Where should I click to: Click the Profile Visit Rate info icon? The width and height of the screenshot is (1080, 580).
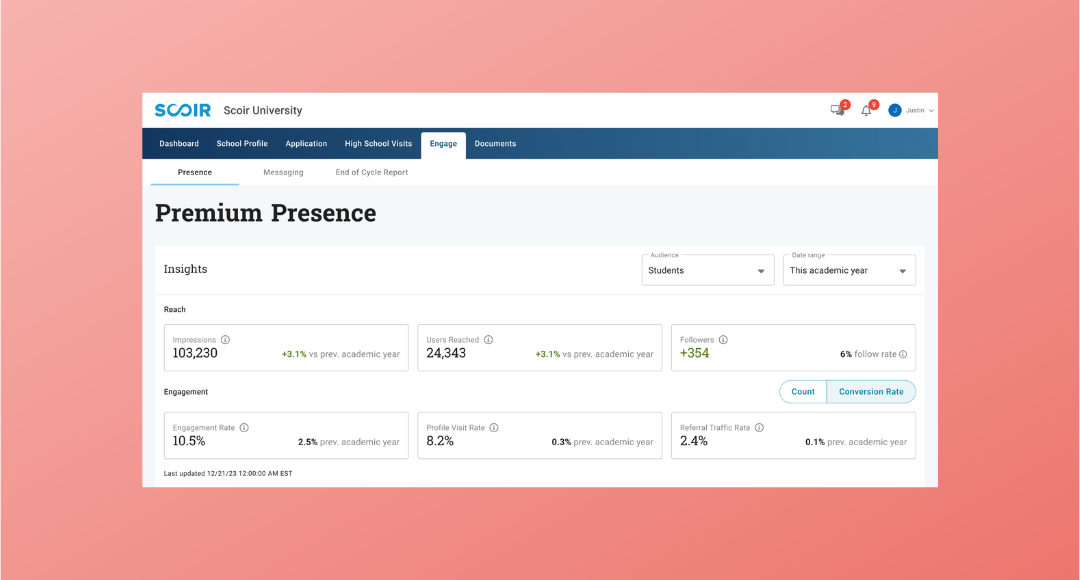(x=494, y=426)
